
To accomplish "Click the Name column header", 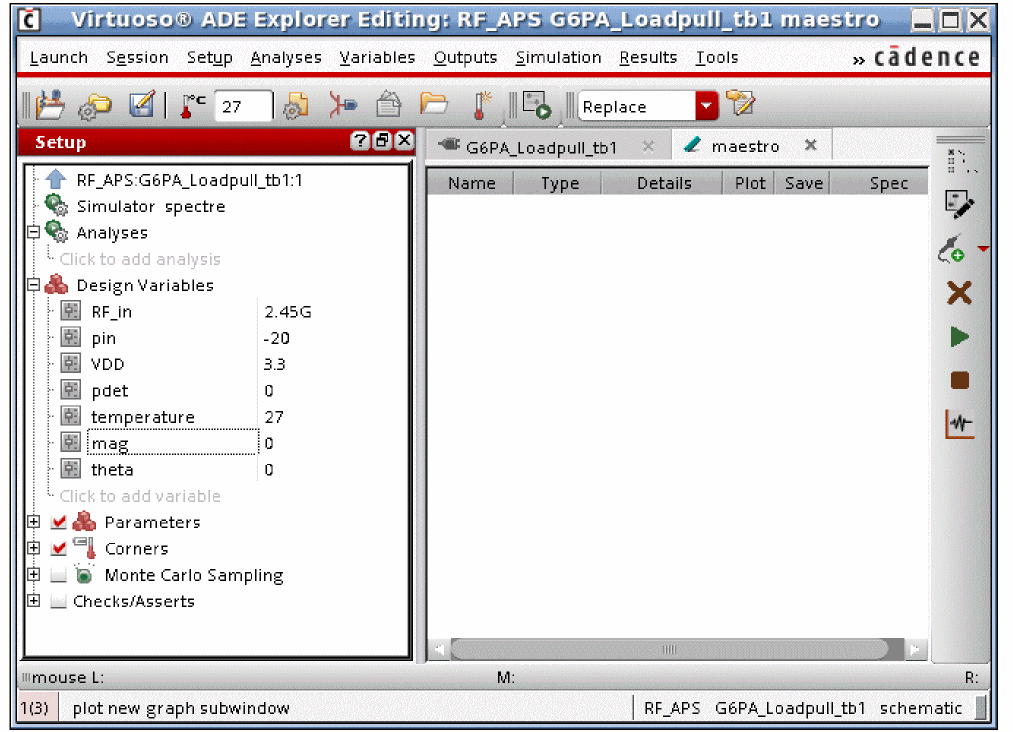I will 471,183.
